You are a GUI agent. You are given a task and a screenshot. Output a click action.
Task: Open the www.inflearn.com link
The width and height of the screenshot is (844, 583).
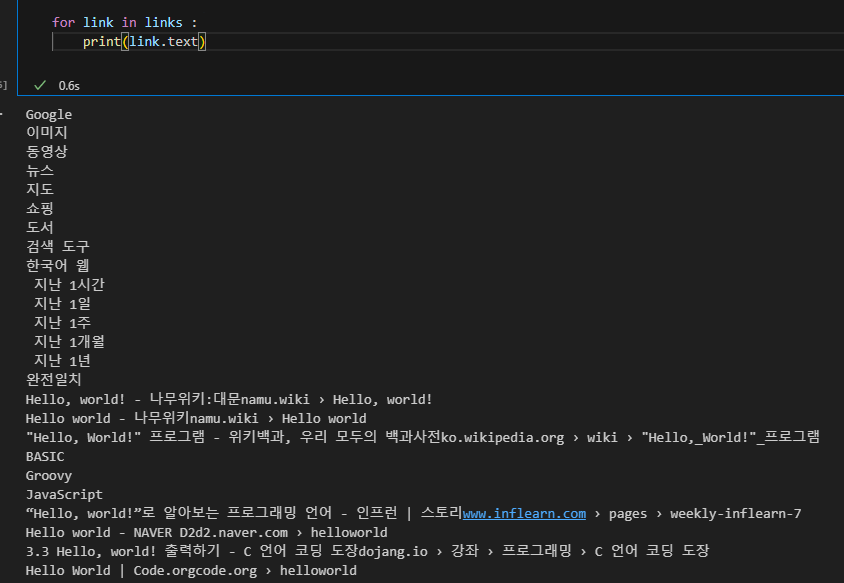[x=524, y=514]
